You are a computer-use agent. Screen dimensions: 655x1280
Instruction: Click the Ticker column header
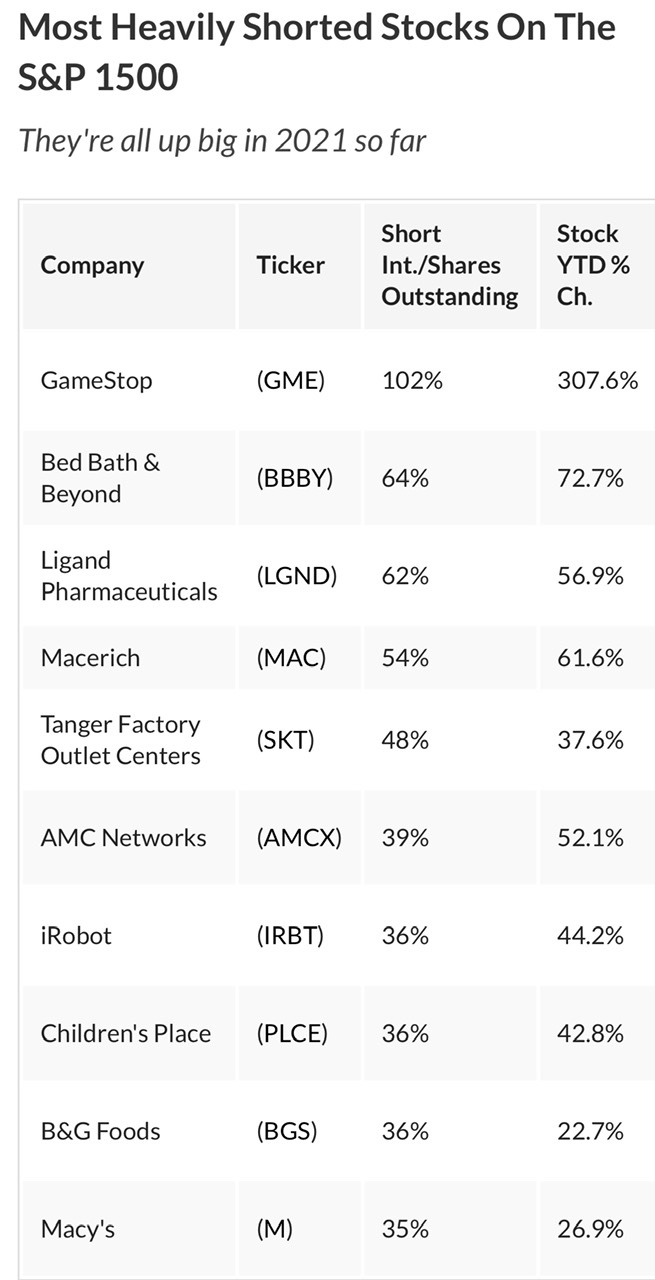pyautogui.click(x=290, y=265)
